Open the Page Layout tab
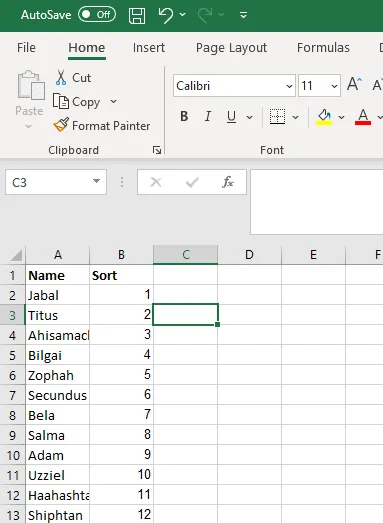 coord(231,48)
